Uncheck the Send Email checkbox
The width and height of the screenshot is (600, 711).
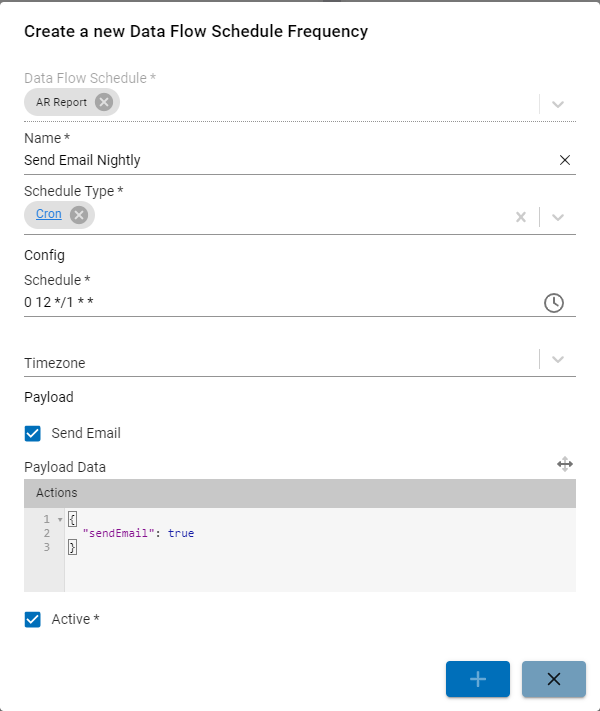pyautogui.click(x=33, y=433)
